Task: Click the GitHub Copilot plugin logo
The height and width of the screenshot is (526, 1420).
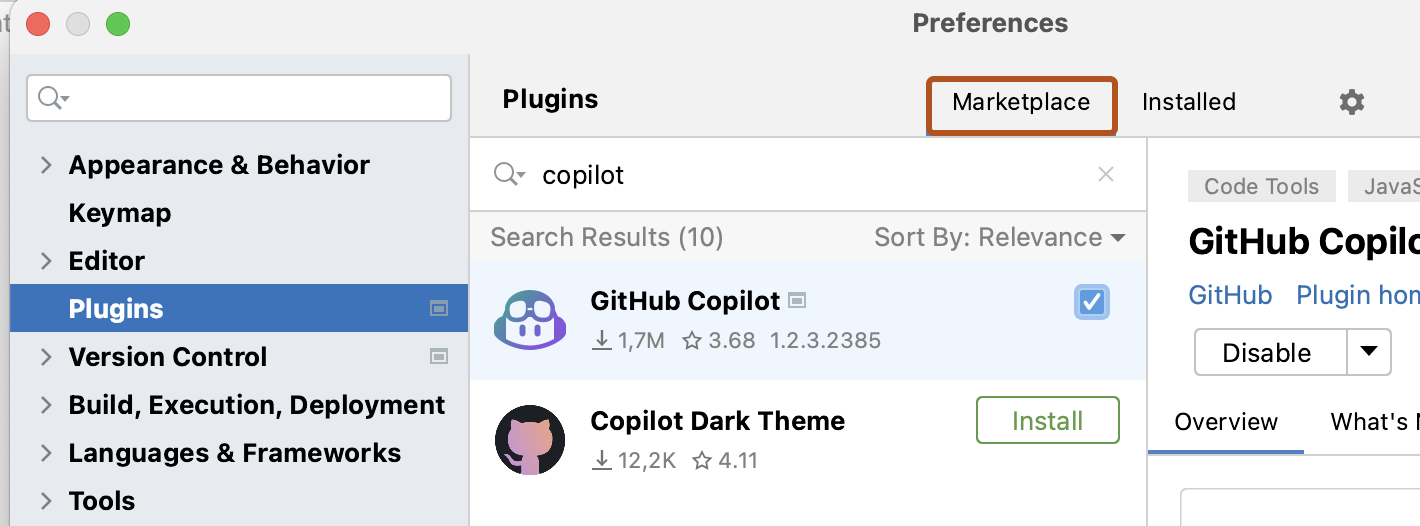Action: coord(530,320)
